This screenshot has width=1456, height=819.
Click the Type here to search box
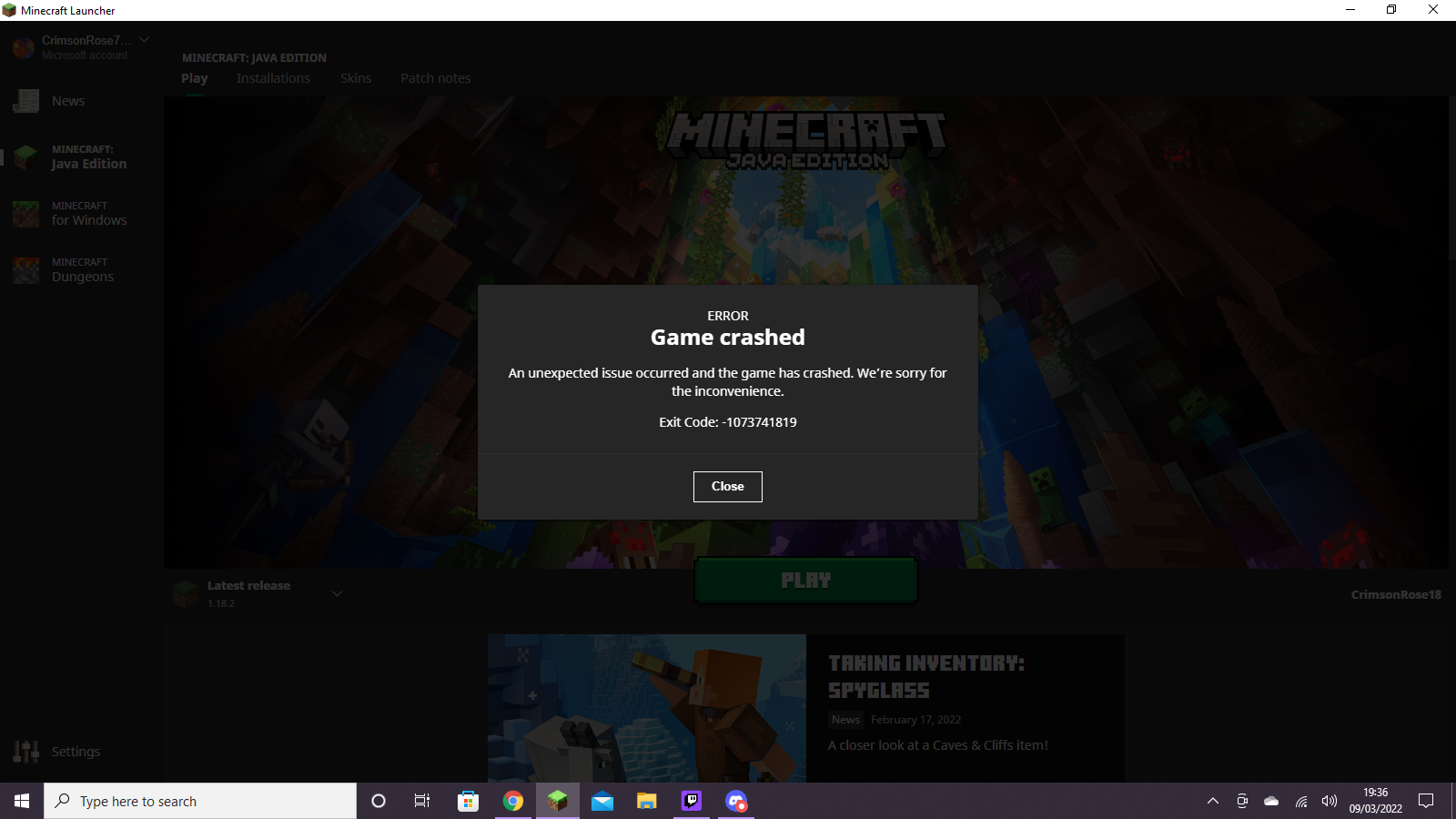point(200,801)
